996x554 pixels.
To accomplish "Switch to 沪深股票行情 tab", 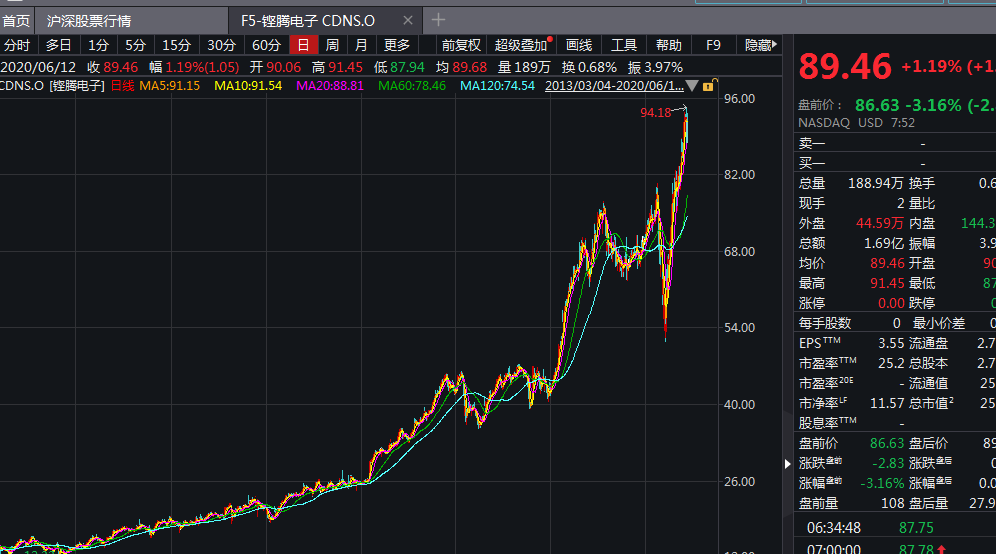I will tap(89, 20).
